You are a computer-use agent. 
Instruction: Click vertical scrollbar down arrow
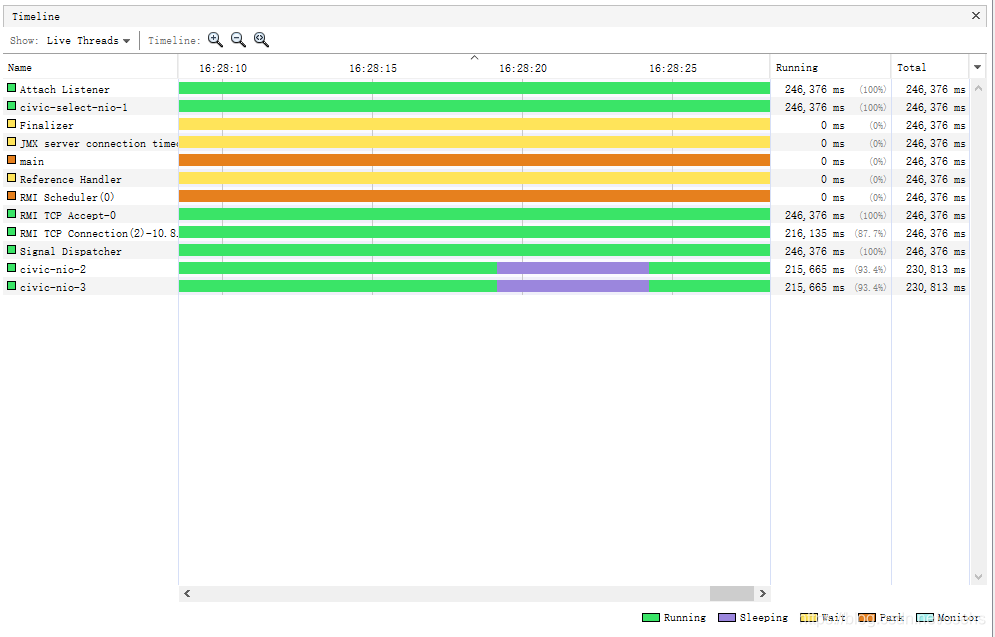point(978,577)
